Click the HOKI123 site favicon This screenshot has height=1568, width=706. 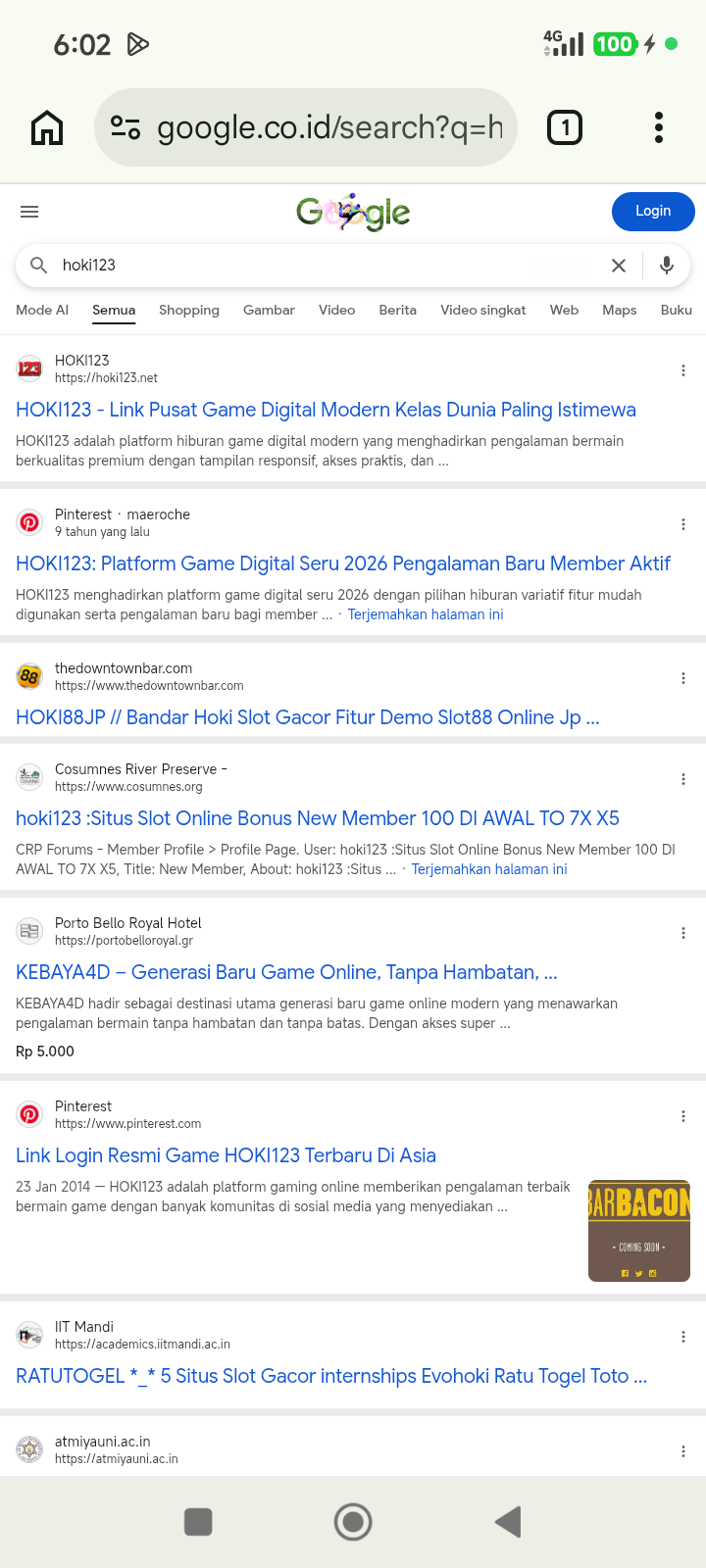(29, 368)
